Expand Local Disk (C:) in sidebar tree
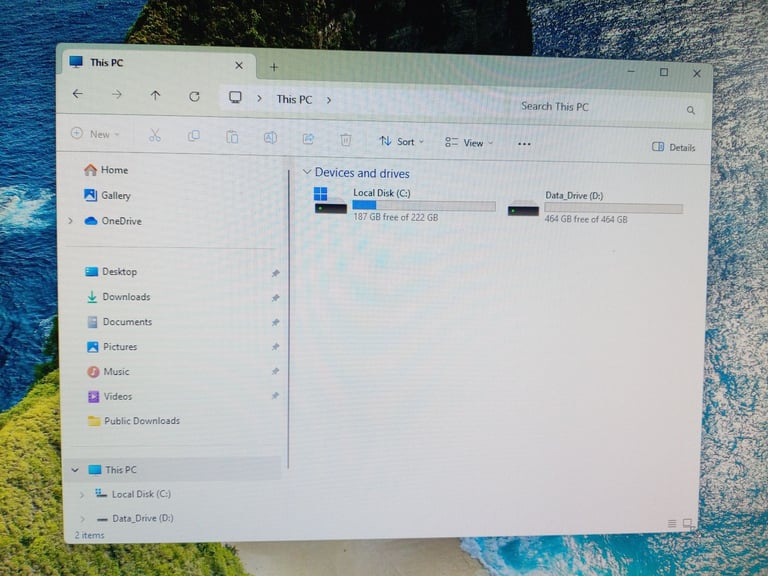768x576 pixels. 82,495
